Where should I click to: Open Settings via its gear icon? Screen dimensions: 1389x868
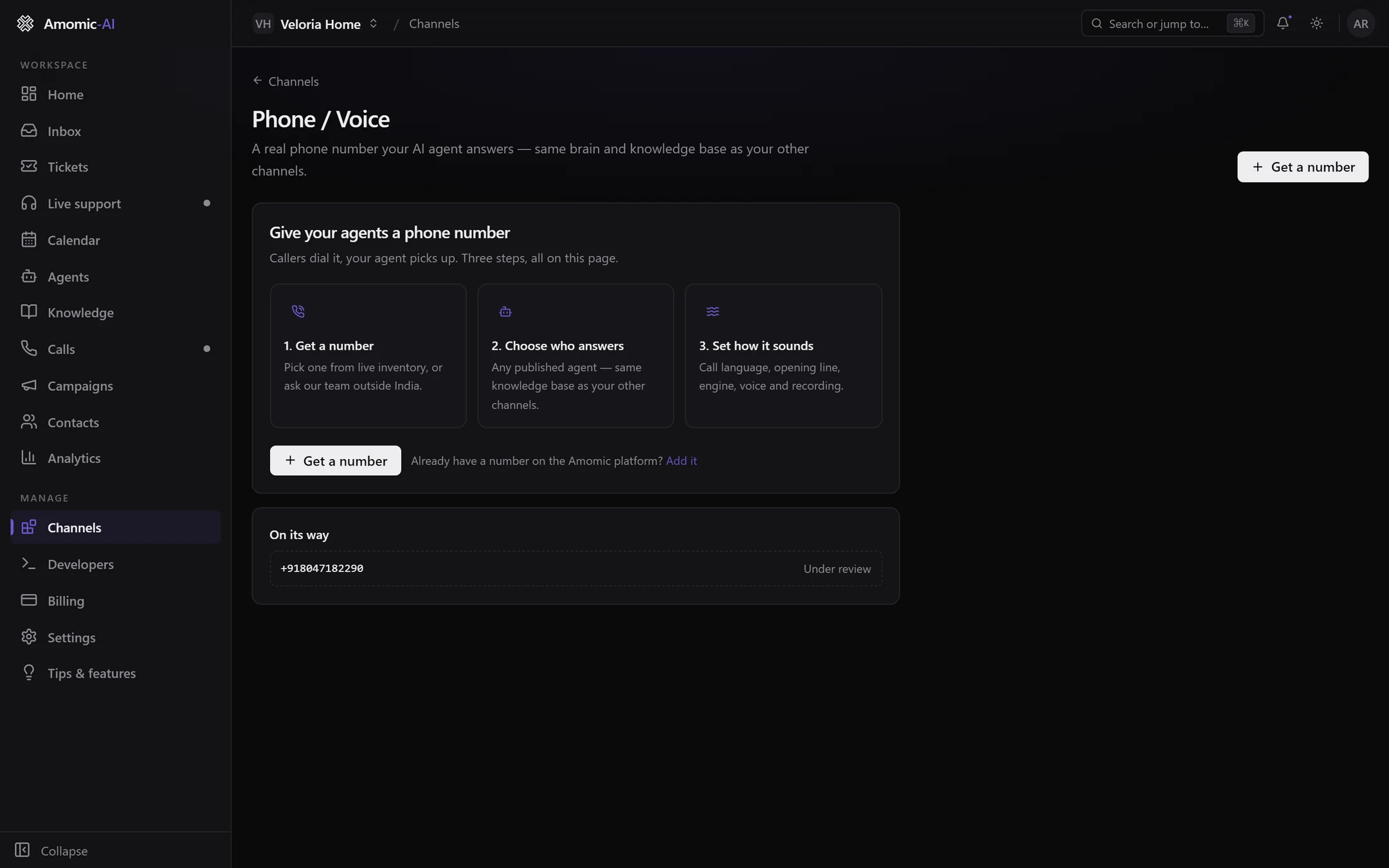pos(29,637)
